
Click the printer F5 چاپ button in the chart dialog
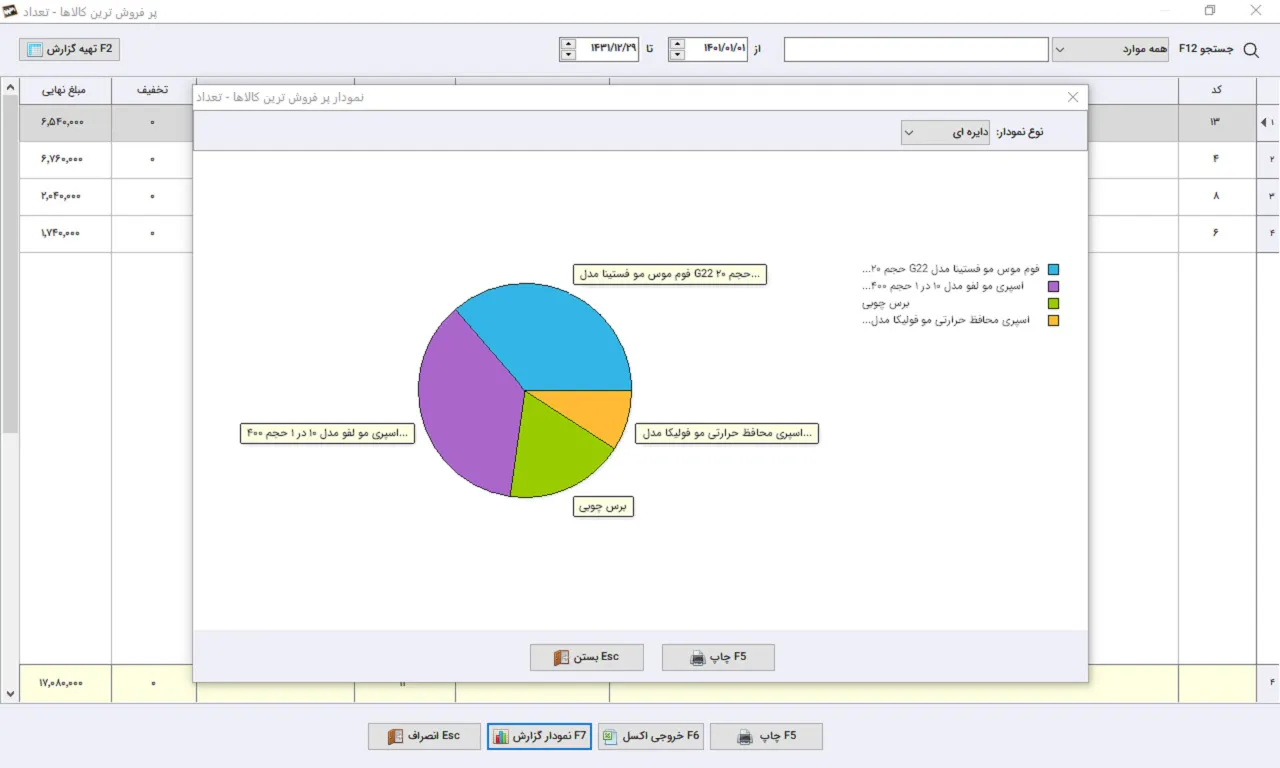coord(718,657)
